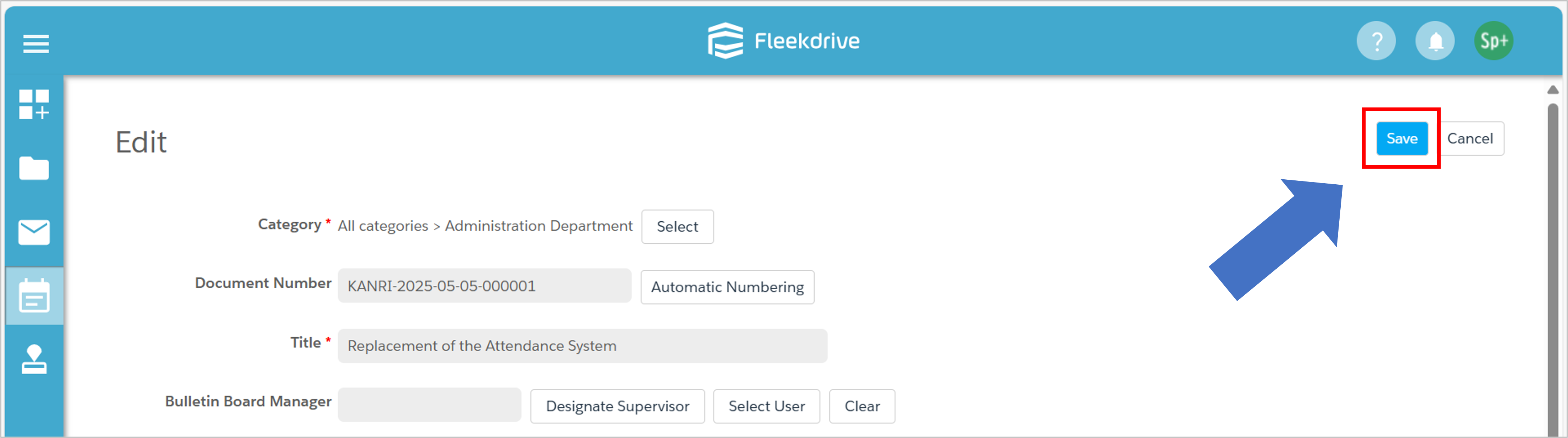Click the 'Document Number' field label

(263, 283)
